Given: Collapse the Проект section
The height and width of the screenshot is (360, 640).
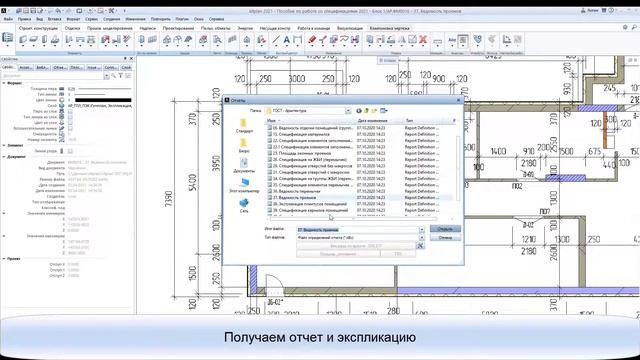Looking at the screenshot, I should pos(4,259).
